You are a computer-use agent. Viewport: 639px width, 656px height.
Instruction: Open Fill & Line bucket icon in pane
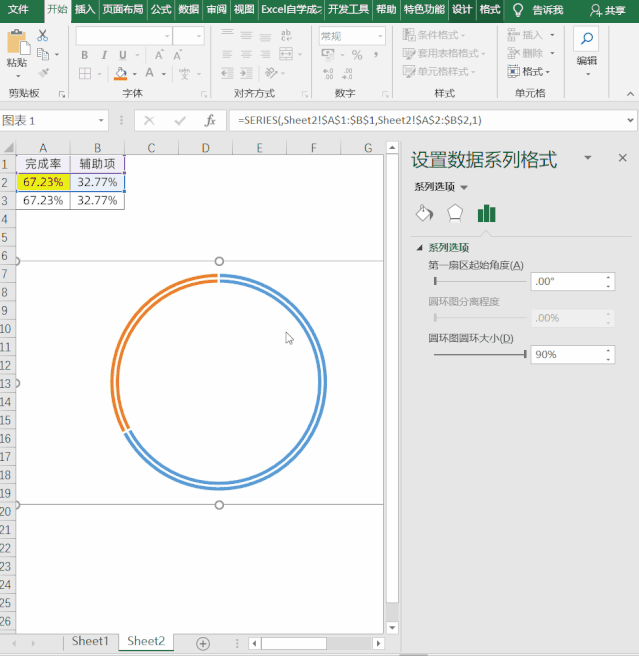coord(424,213)
